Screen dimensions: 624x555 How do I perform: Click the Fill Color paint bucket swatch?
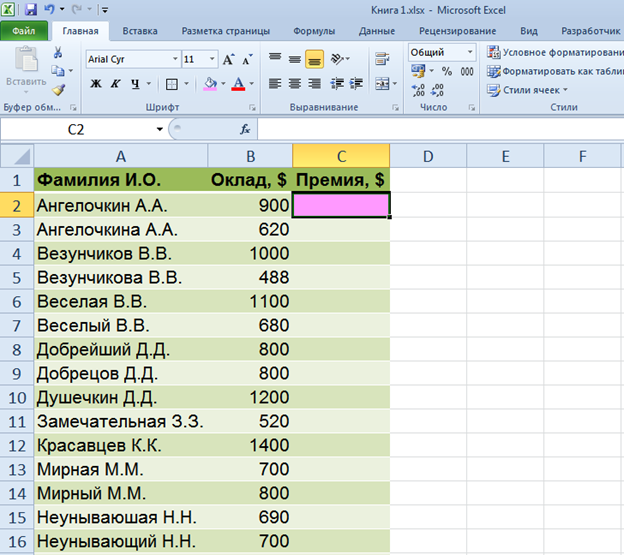209,84
